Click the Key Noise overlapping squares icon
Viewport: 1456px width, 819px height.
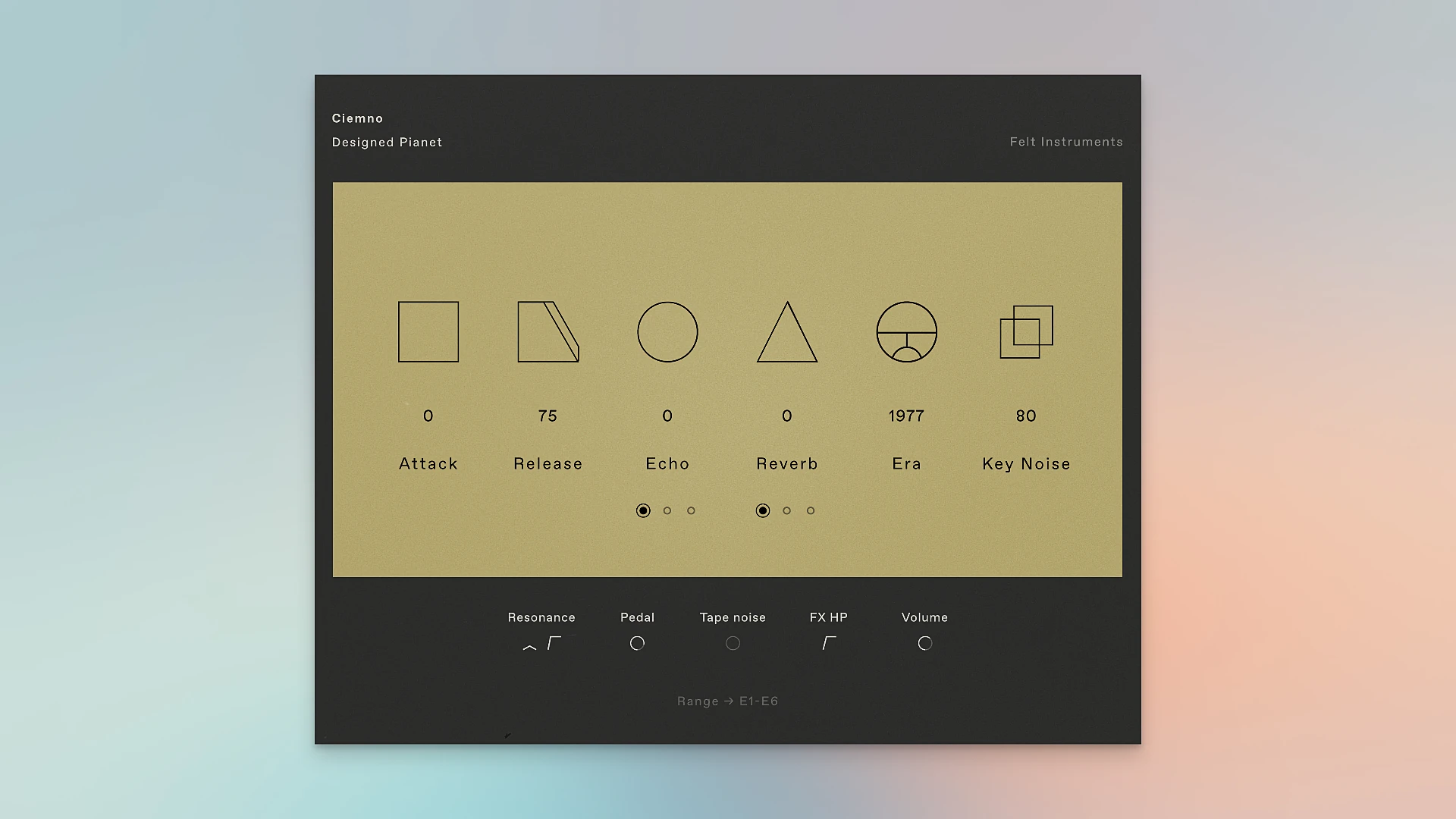point(1026,332)
